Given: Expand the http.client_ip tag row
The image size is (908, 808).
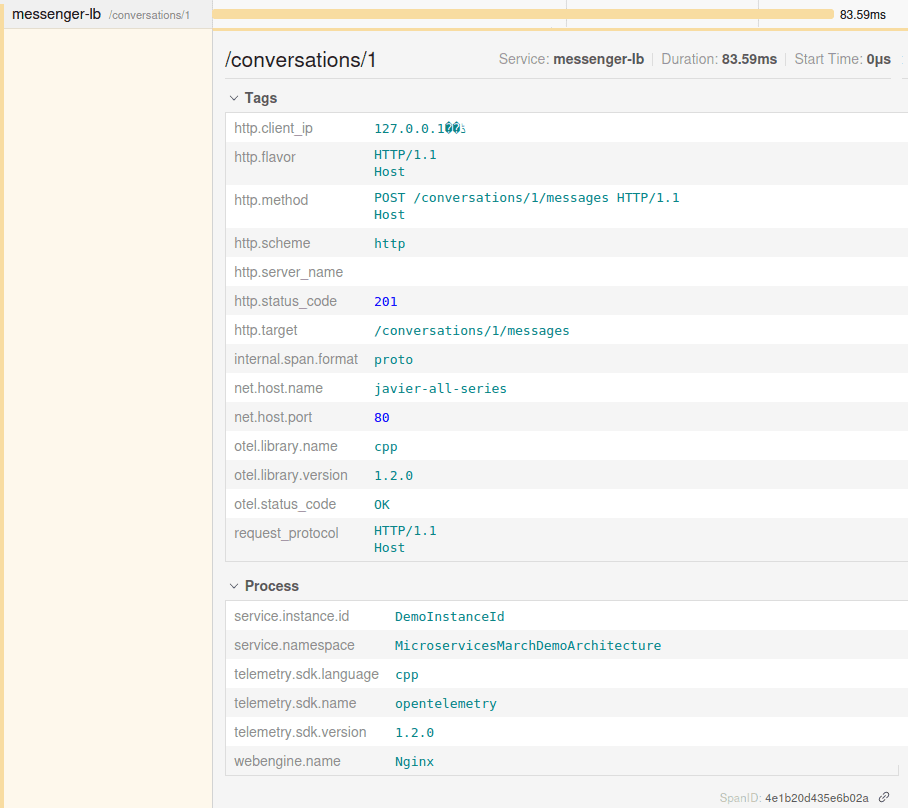Looking at the screenshot, I should pos(273,127).
